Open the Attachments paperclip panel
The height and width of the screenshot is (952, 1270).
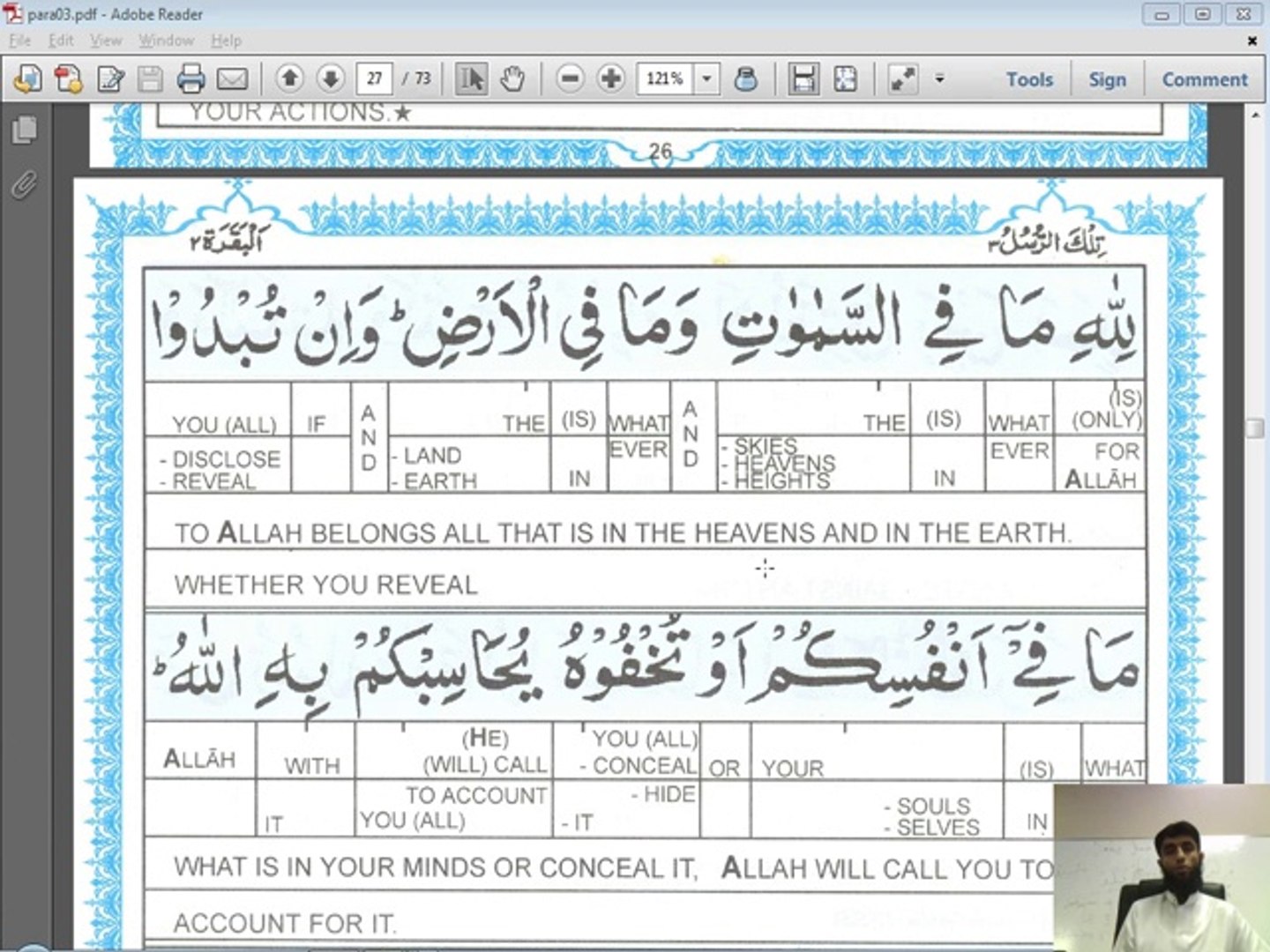(25, 184)
